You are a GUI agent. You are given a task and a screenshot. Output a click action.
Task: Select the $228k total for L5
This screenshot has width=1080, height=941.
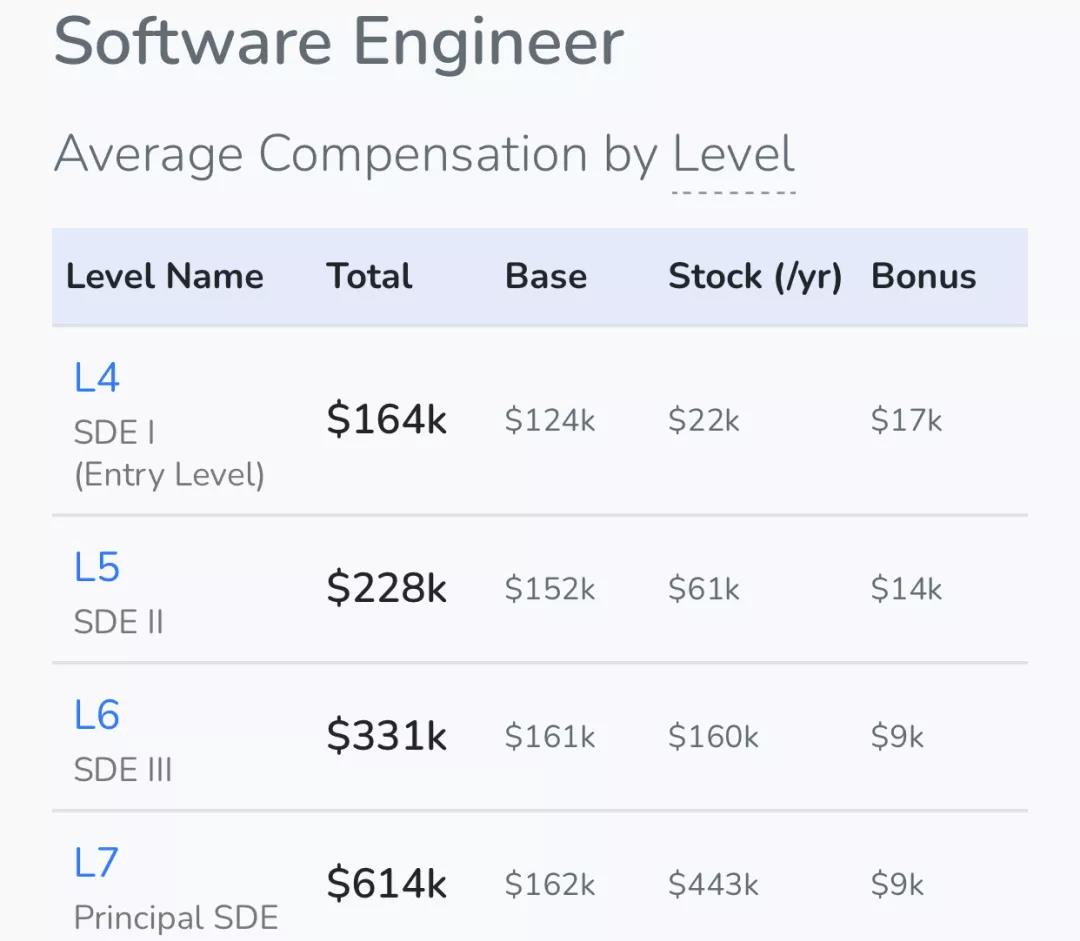tap(386, 589)
